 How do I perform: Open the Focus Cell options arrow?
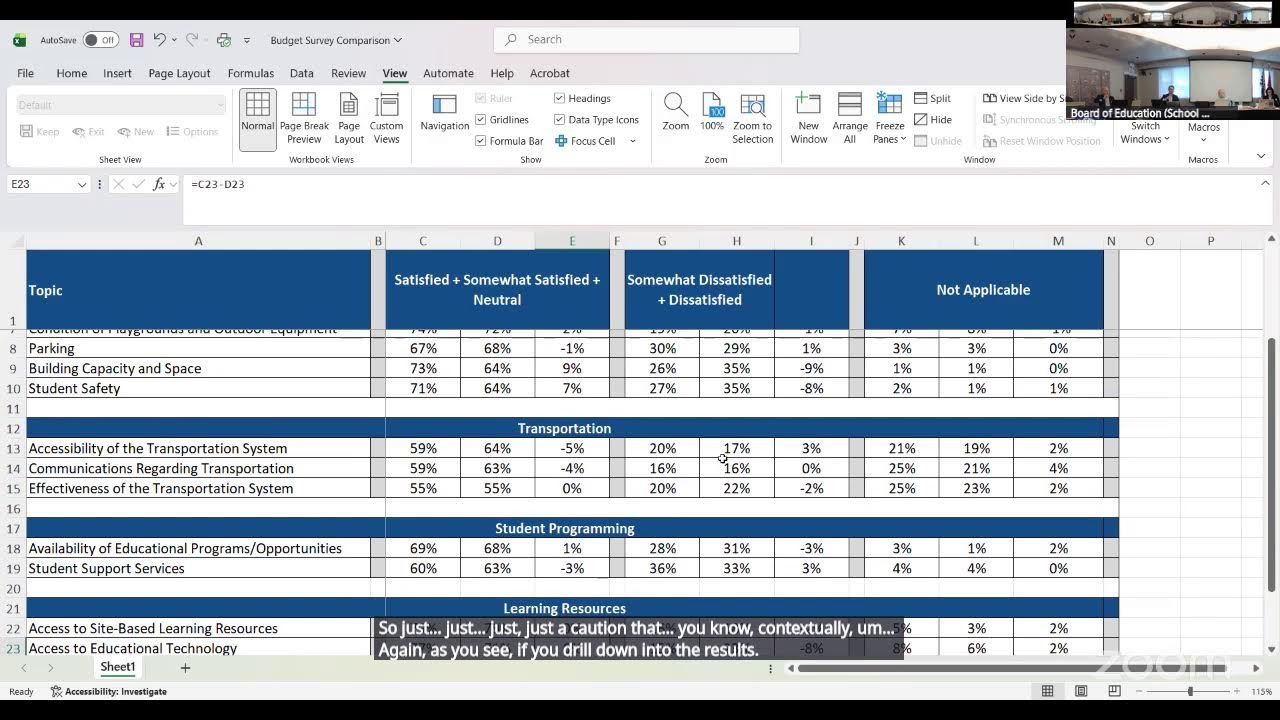pos(633,141)
